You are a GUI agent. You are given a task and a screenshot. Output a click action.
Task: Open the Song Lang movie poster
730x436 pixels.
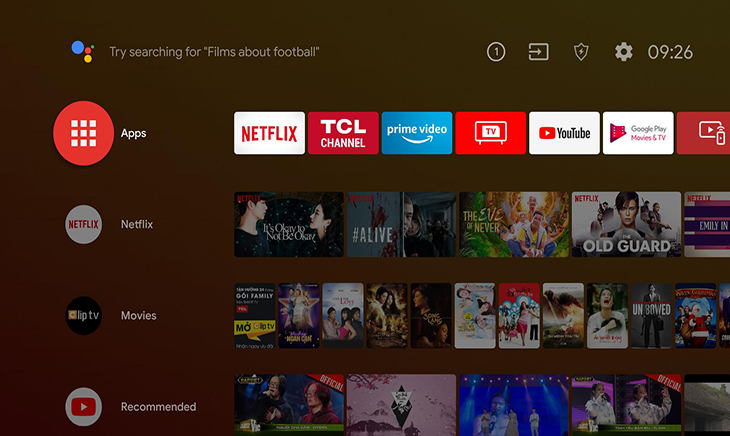click(x=431, y=315)
